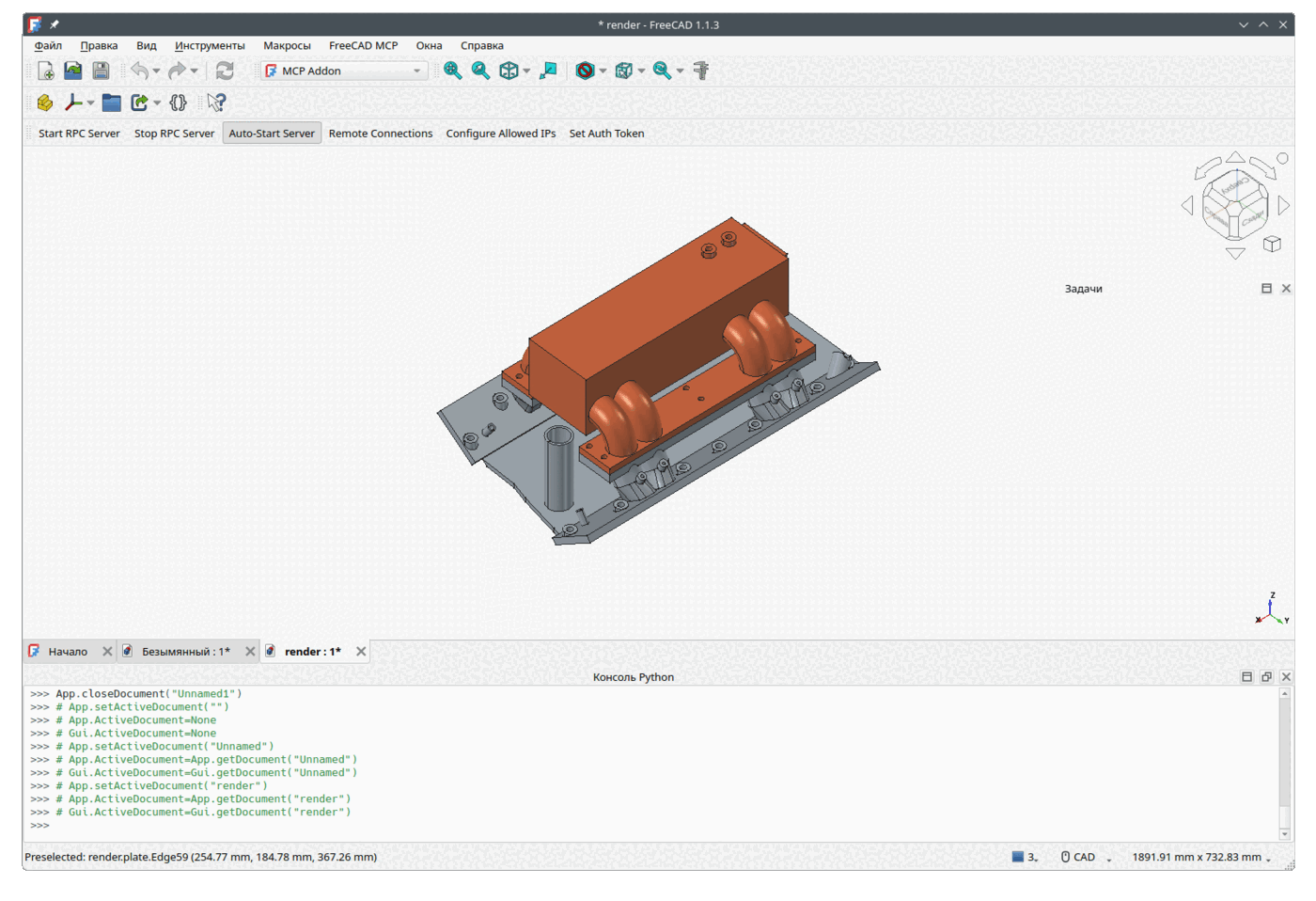
Task: Save the document with the floppy icon
Action: [101, 71]
